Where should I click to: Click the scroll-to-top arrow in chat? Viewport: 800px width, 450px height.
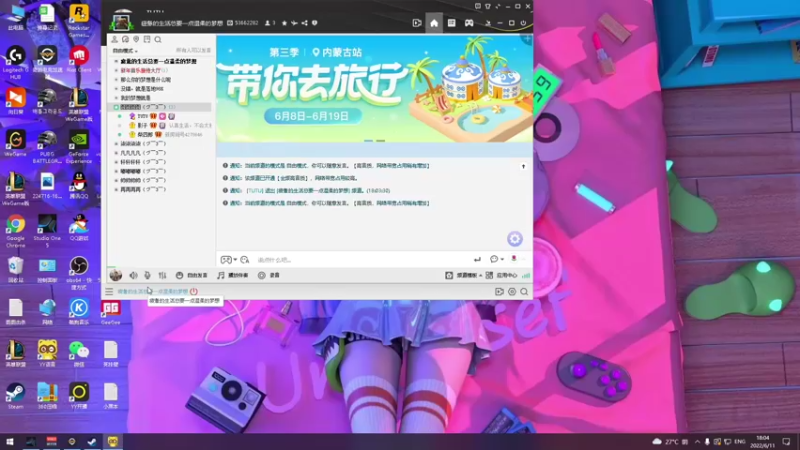(x=523, y=166)
